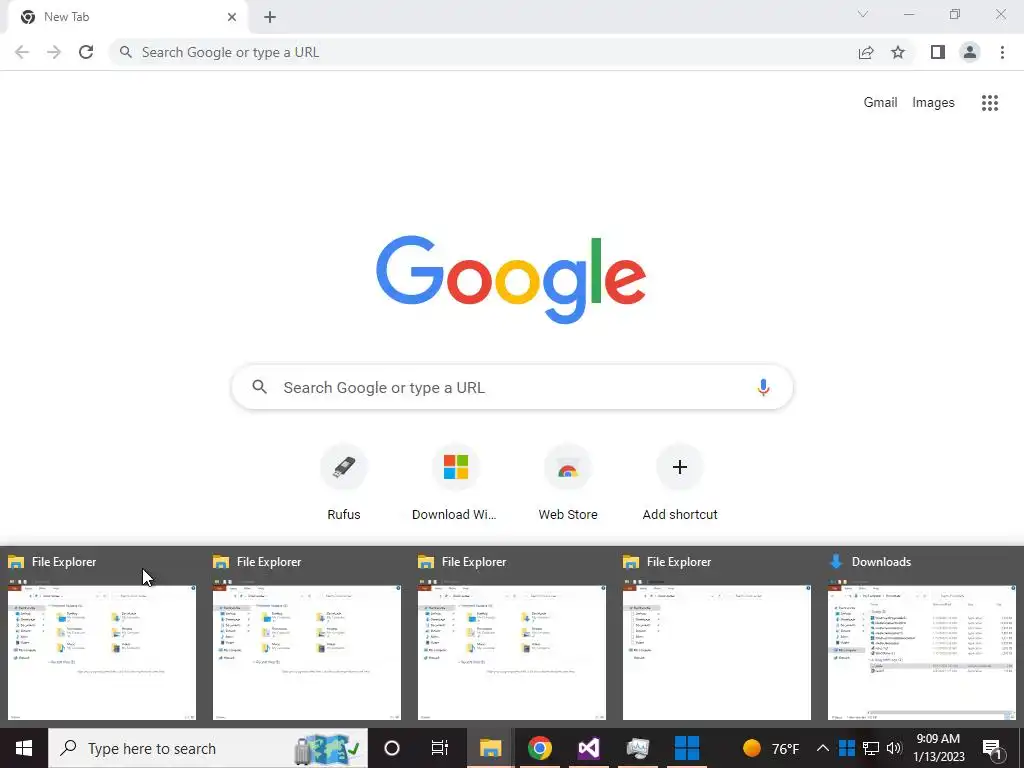Go back using the browser back arrow
Image resolution: width=1024 pixels, height=768 pixels.
coord(22,52)
